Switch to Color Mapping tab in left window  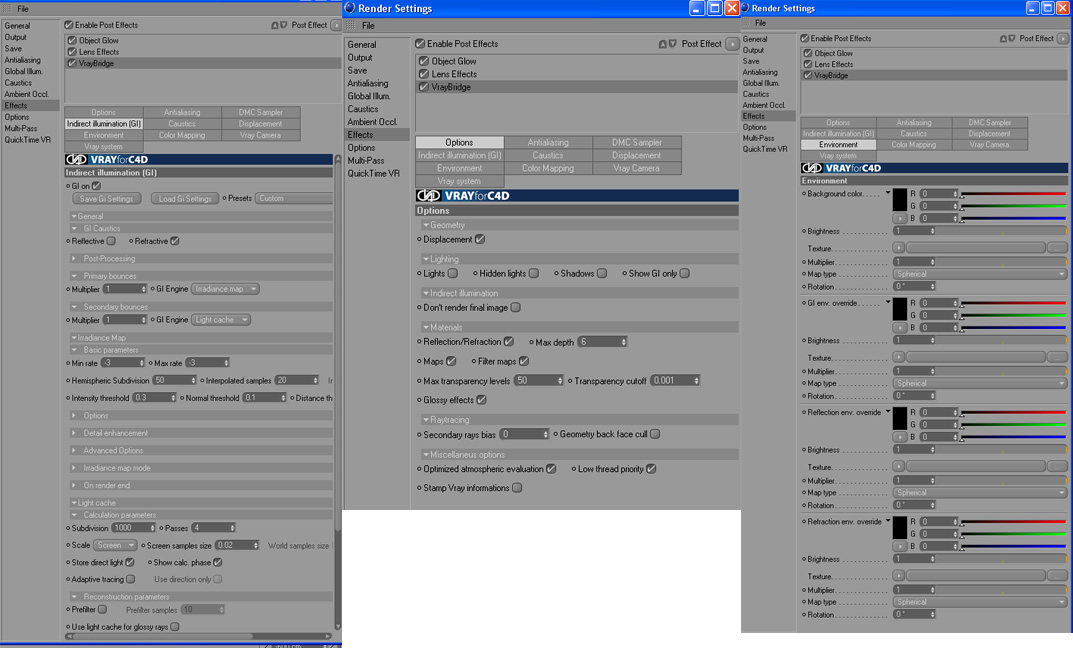pos(182,135)
